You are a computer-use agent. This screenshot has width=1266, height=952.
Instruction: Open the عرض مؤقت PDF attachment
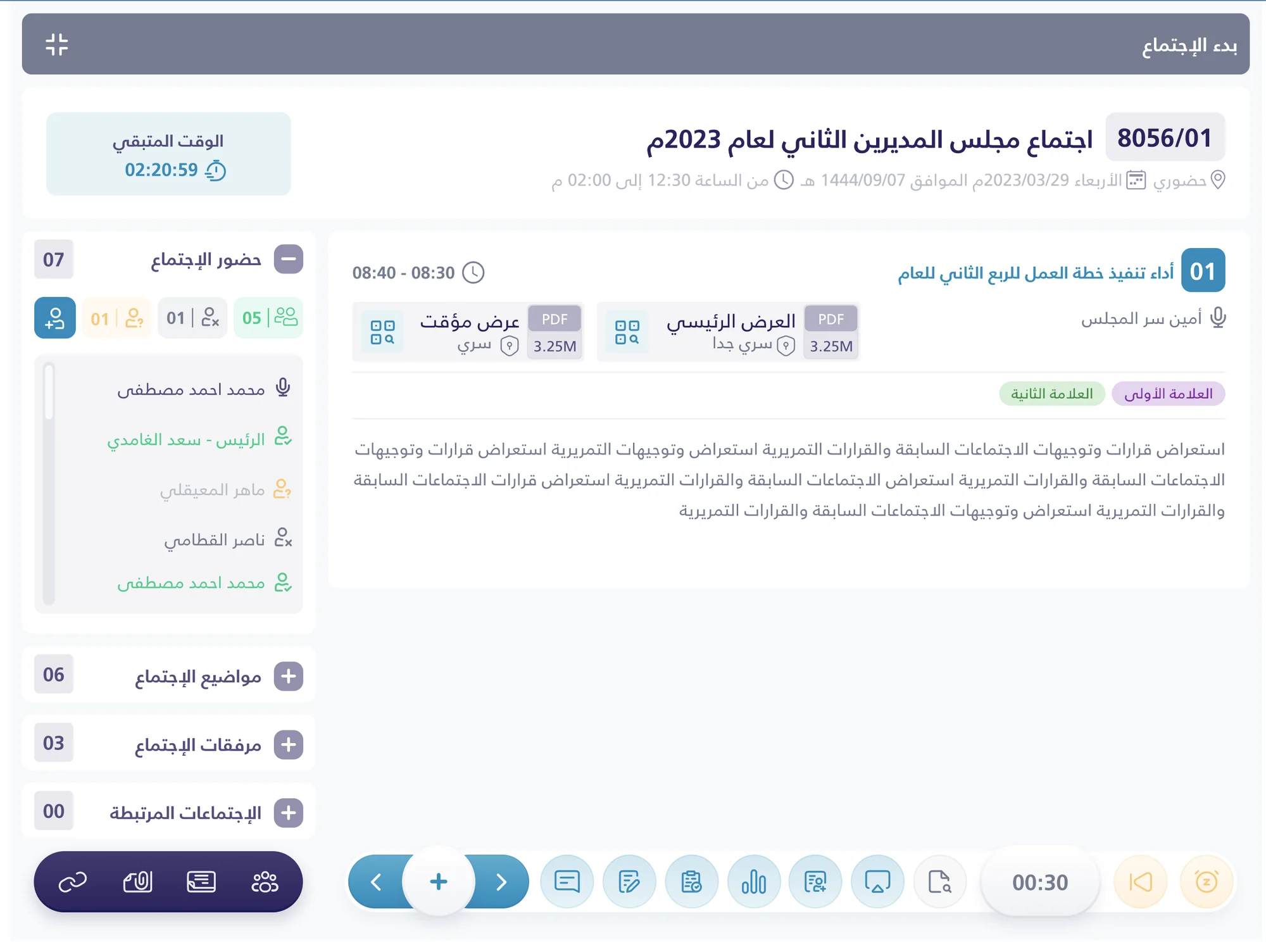(x=468, y=332)
